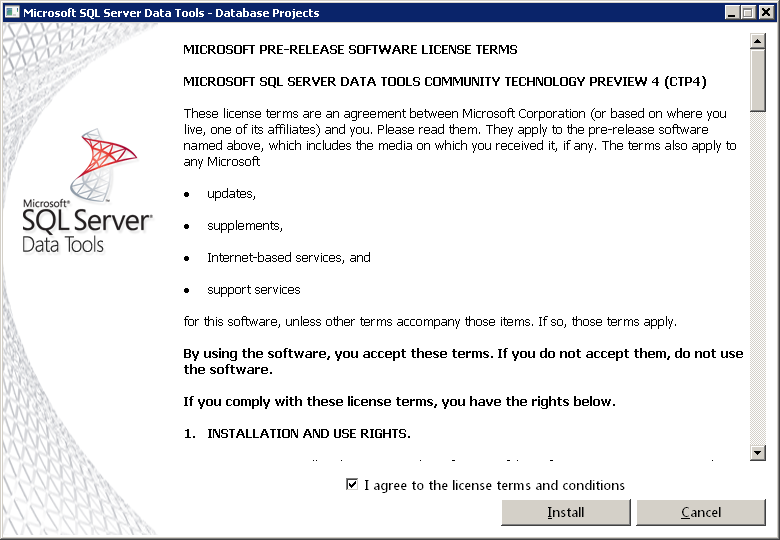
Task: Close the installer window
Action: coord(767,12)
